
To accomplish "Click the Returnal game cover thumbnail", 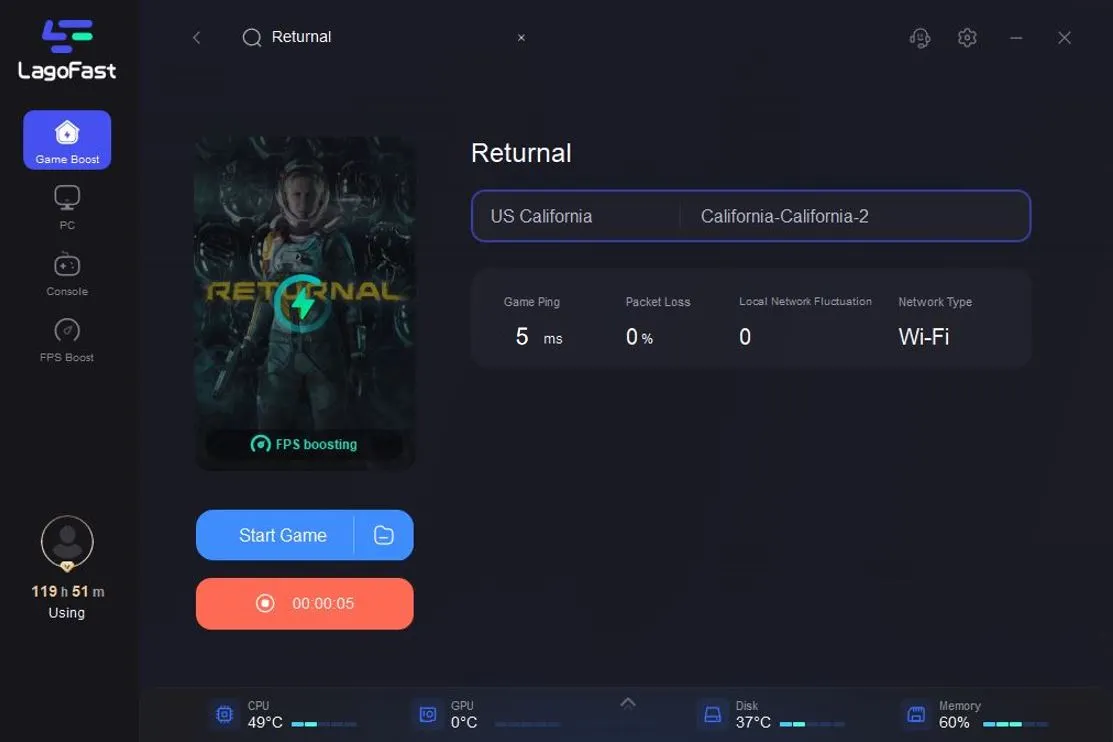I will pyautogui.click(x=305, y=303).
